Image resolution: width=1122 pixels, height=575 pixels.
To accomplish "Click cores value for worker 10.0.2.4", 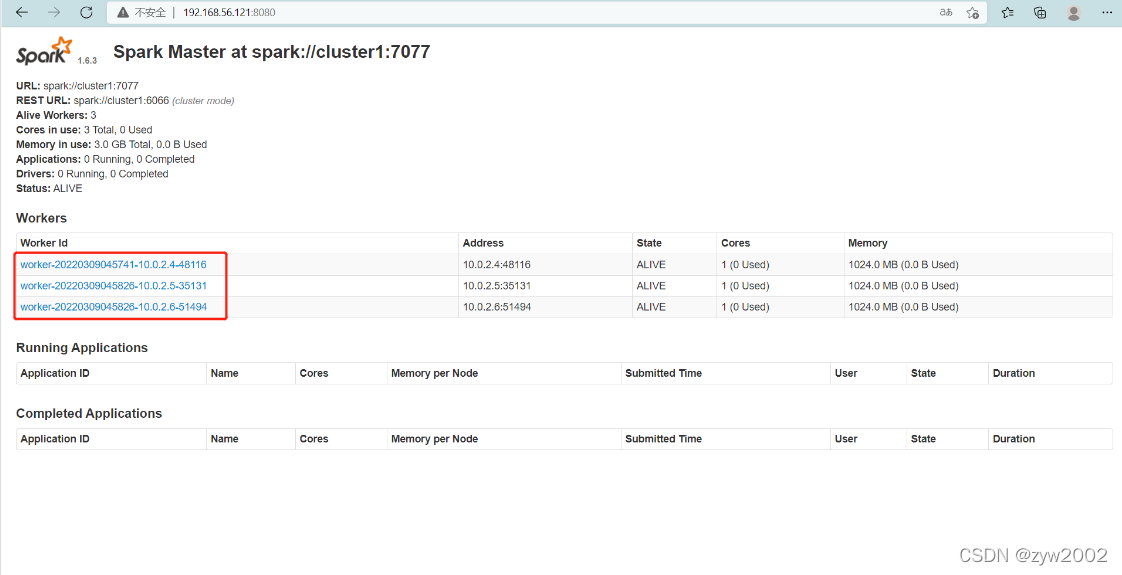I will pos(745,265).
